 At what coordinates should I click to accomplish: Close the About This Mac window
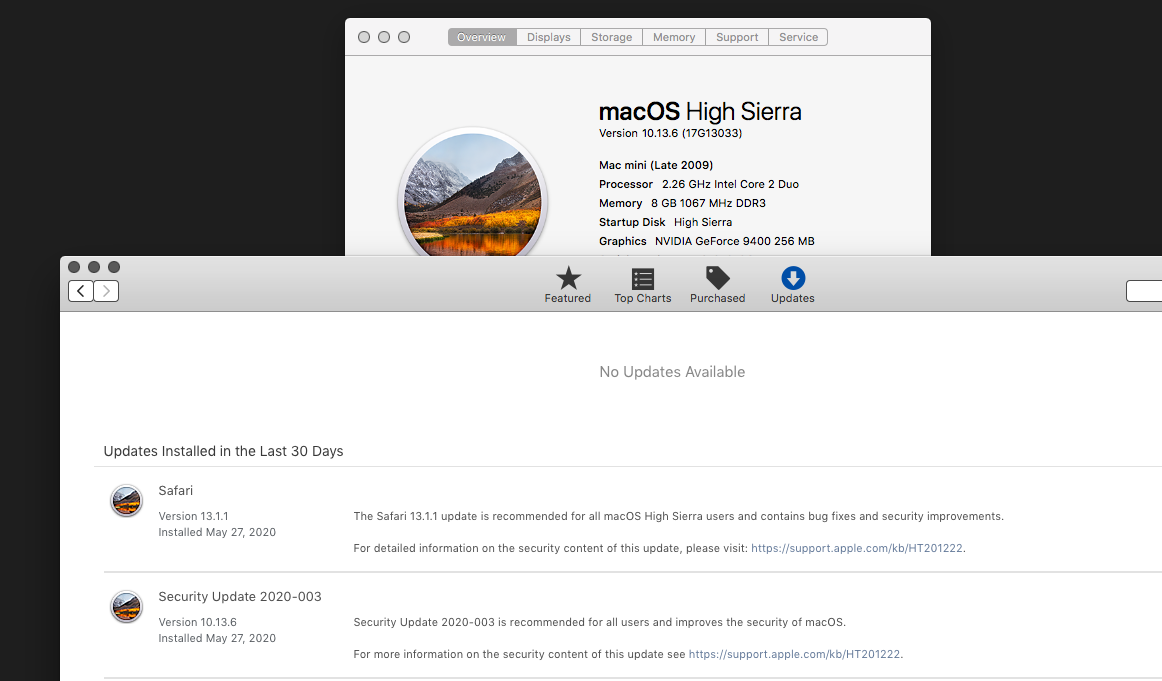pyautogui.click(x=364, y=37)
